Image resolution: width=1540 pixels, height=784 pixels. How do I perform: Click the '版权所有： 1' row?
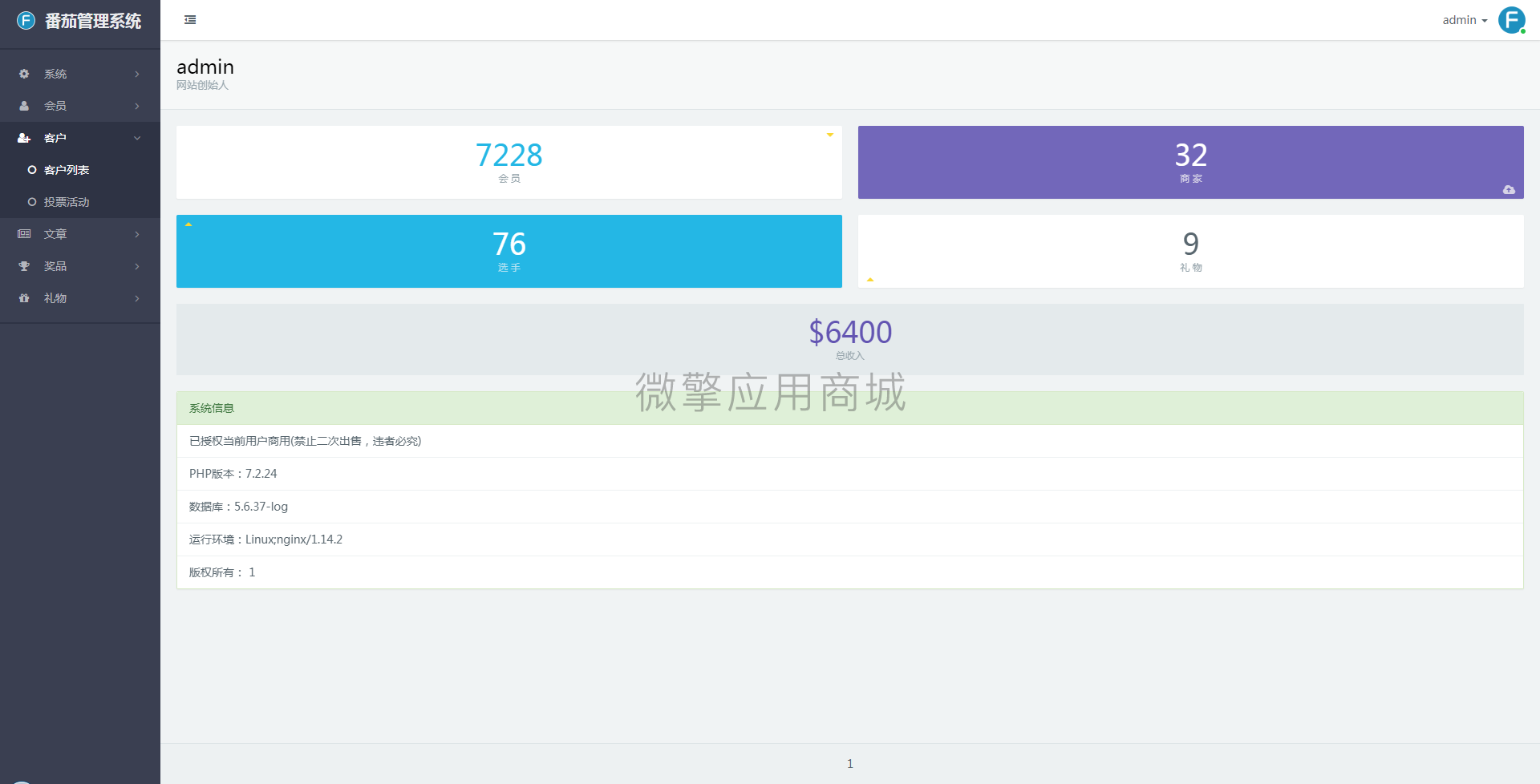click(850, 572)
